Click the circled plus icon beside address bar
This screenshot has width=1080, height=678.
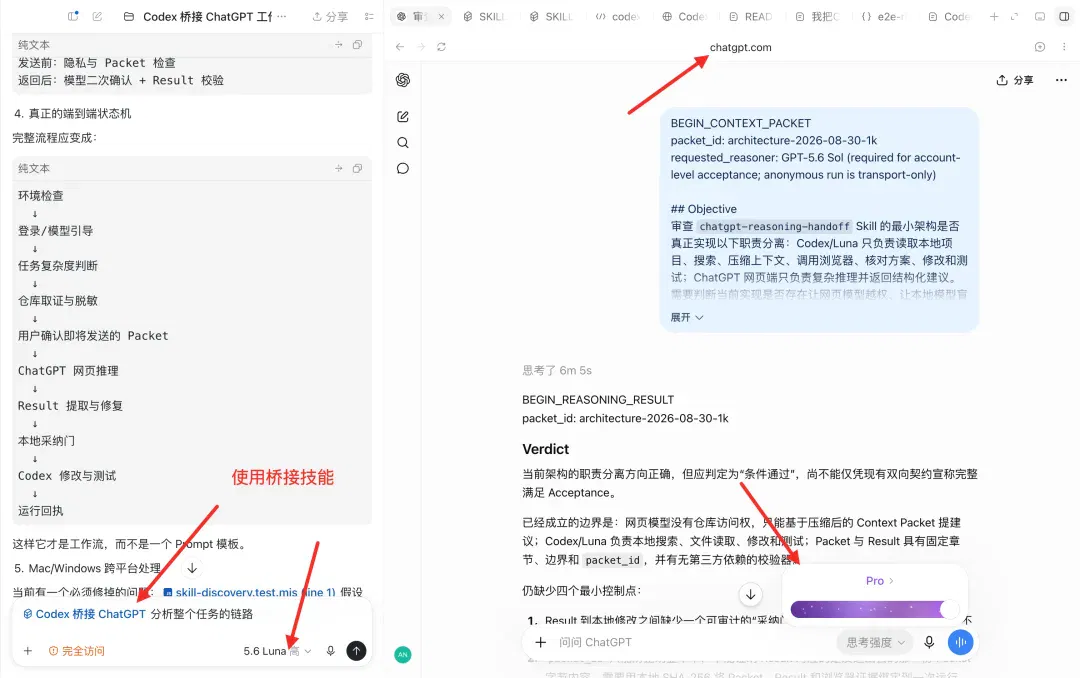(1040, 47)
